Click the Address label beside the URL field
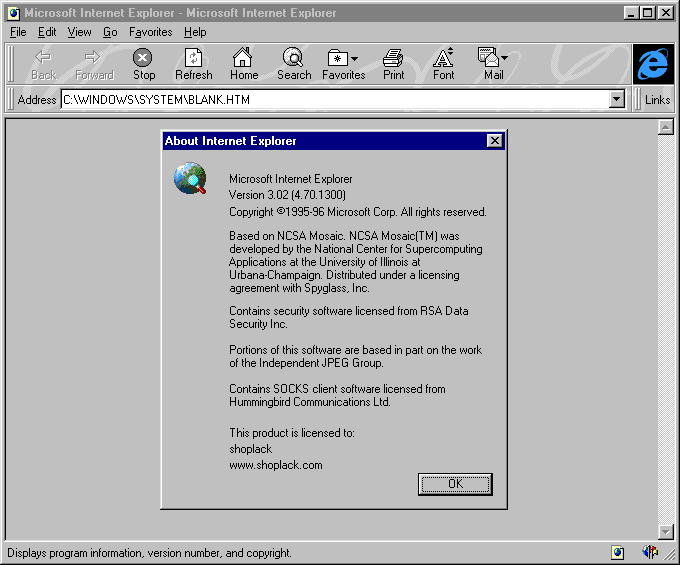The image size is (680, 565). 37,100
